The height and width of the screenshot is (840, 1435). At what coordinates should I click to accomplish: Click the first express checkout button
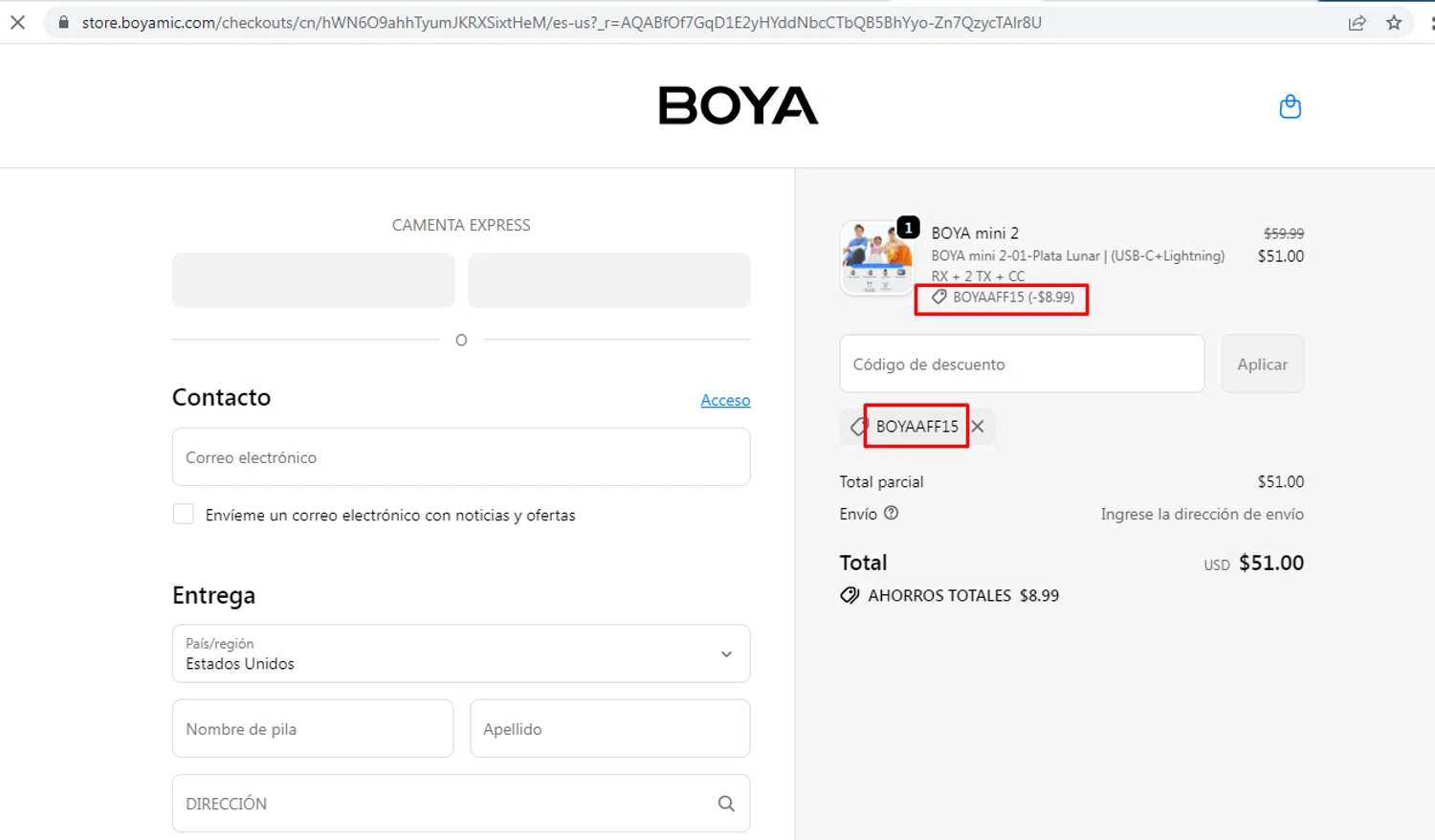(x=313, y=280)
